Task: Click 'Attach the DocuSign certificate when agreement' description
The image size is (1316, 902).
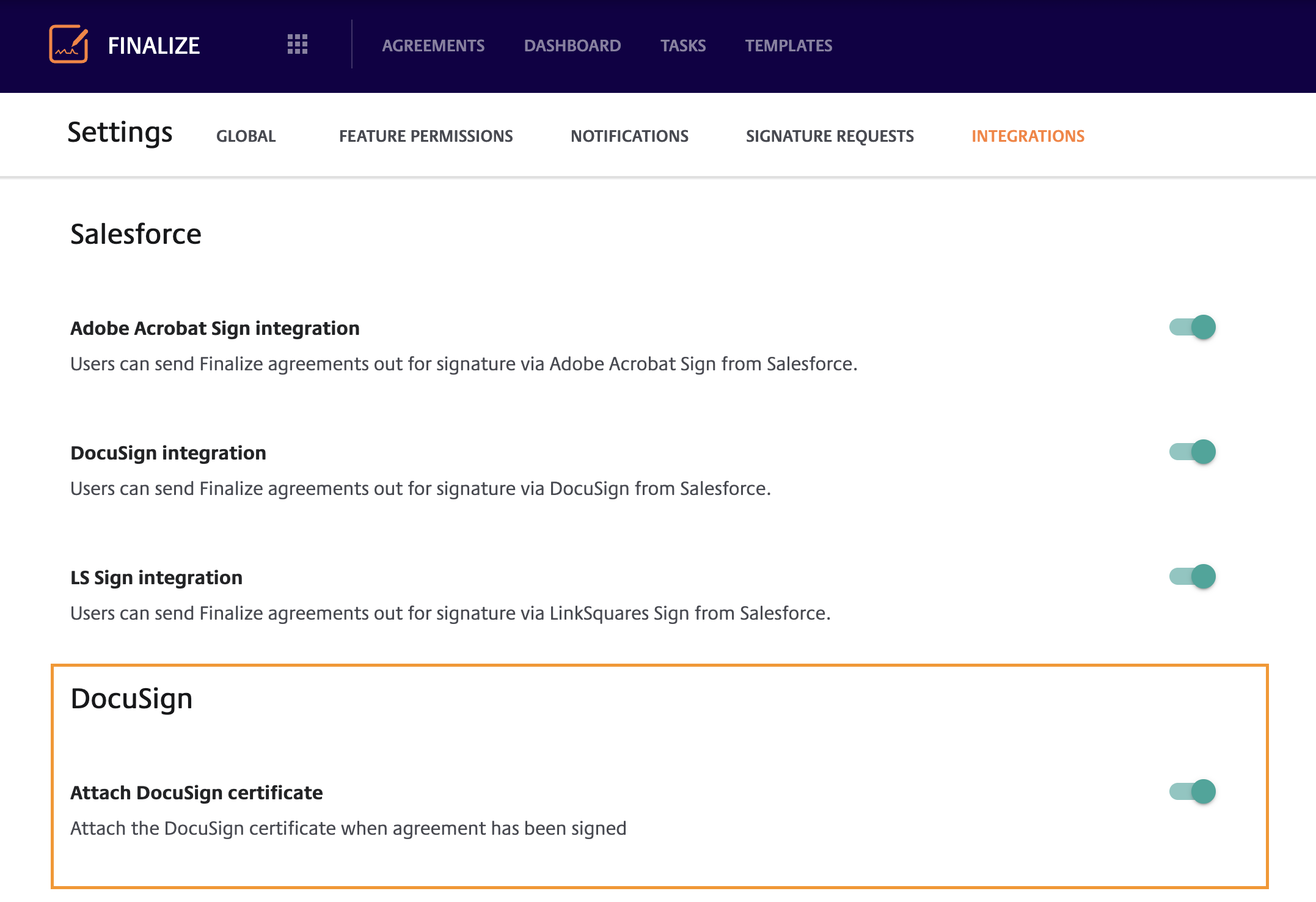Action: tap(348, 829)
